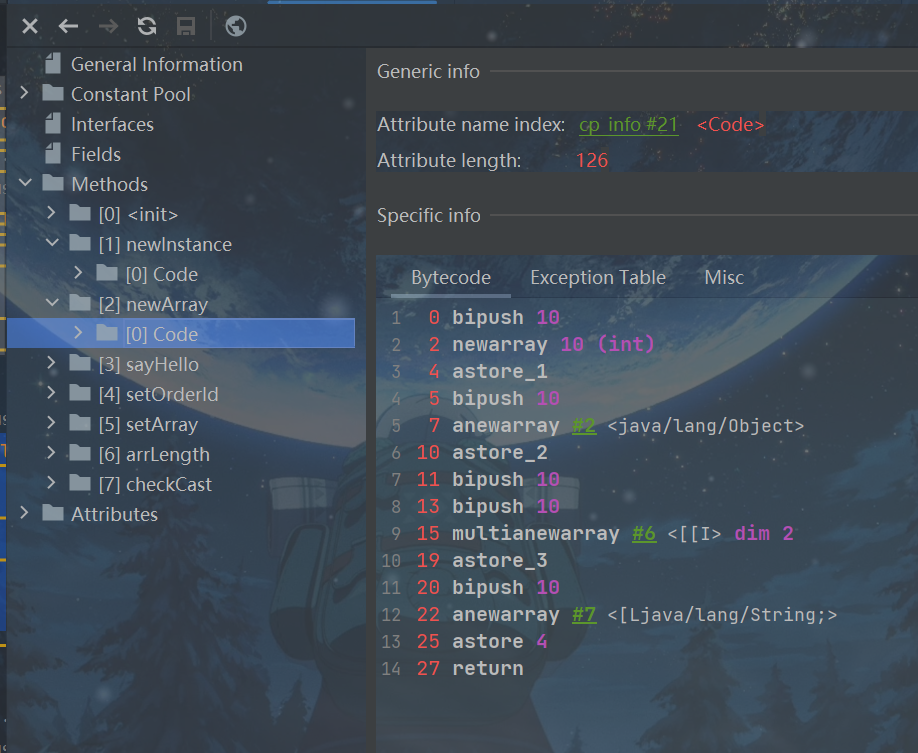Follow the cp_info #21 link
Viewport: 918px width, 753px height.
(629, 125)
